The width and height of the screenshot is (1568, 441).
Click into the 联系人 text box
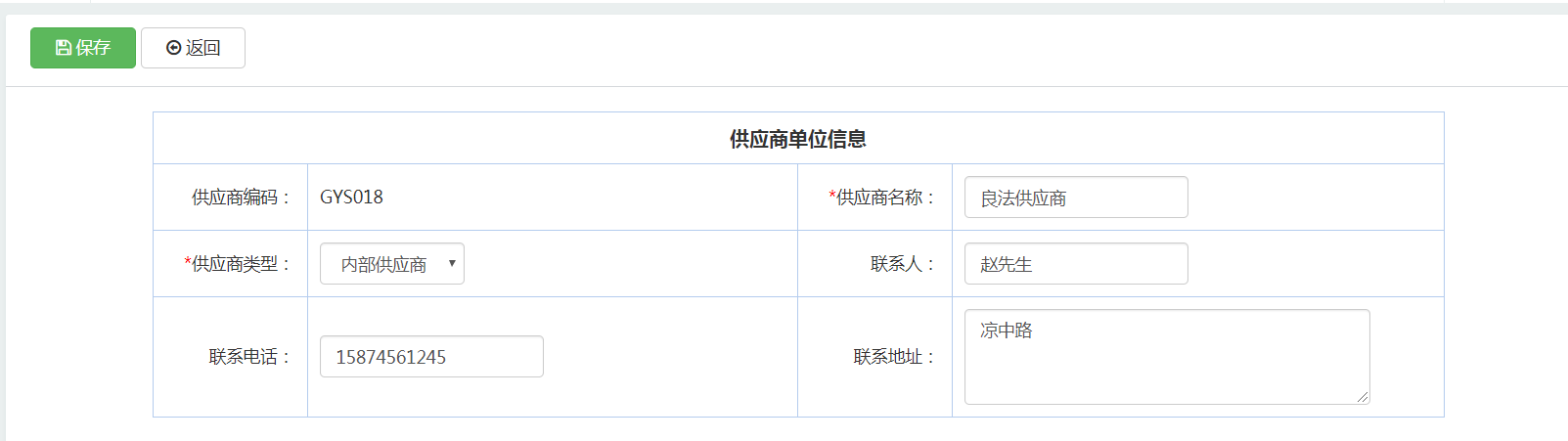tap(1075, 264)
